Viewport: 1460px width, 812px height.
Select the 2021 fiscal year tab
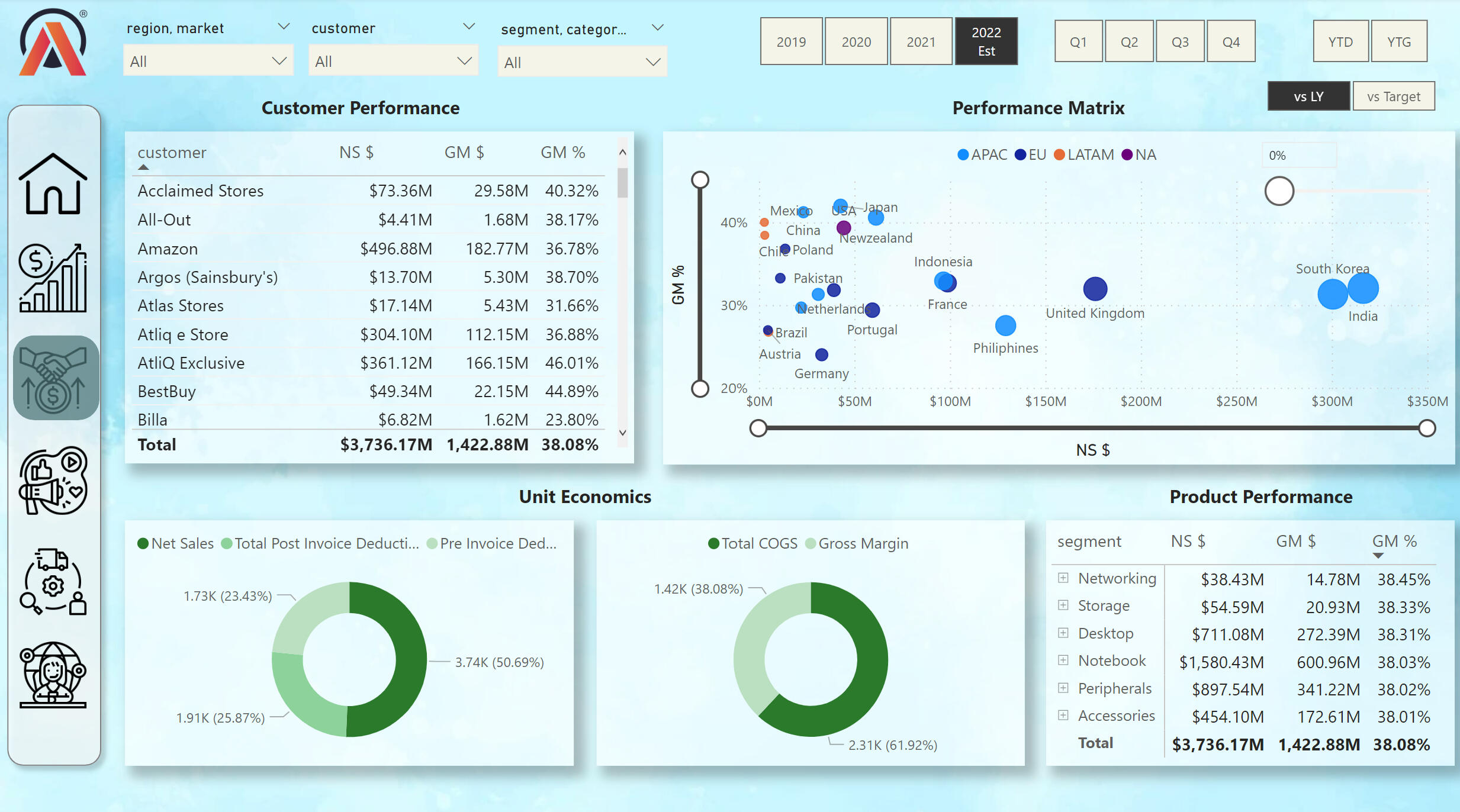[921, 41]
